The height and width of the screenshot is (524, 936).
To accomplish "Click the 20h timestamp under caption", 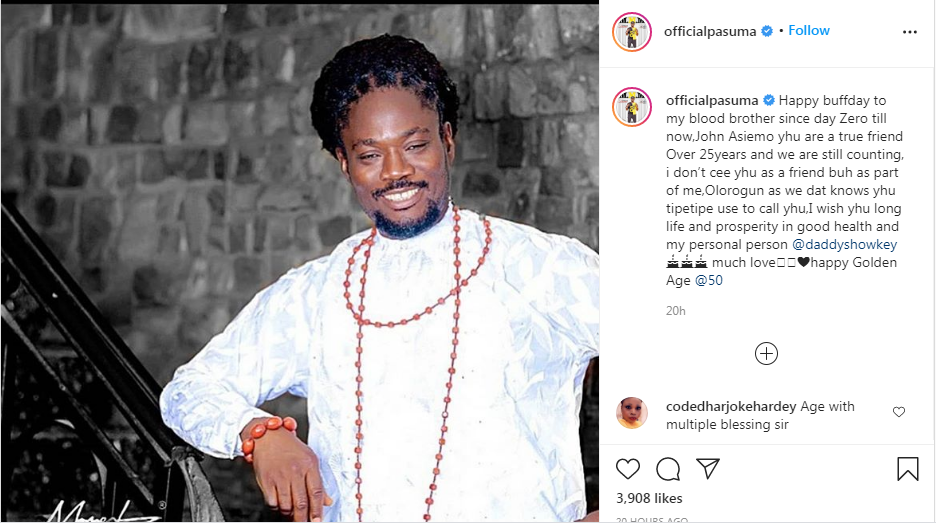I will pos(676,310).
